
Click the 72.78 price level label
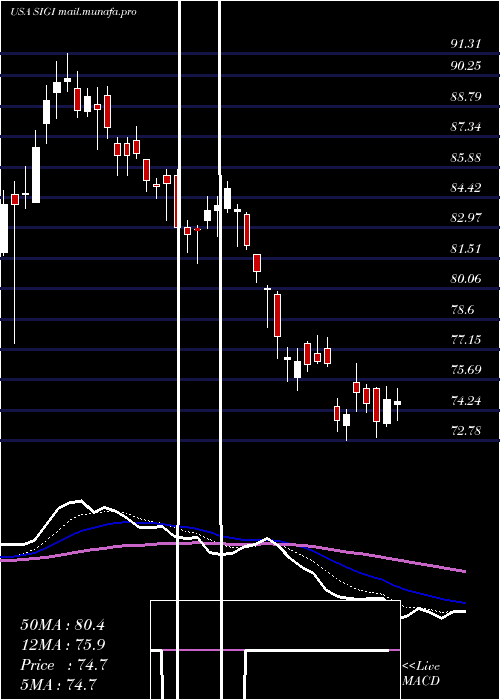click(466, 431)
